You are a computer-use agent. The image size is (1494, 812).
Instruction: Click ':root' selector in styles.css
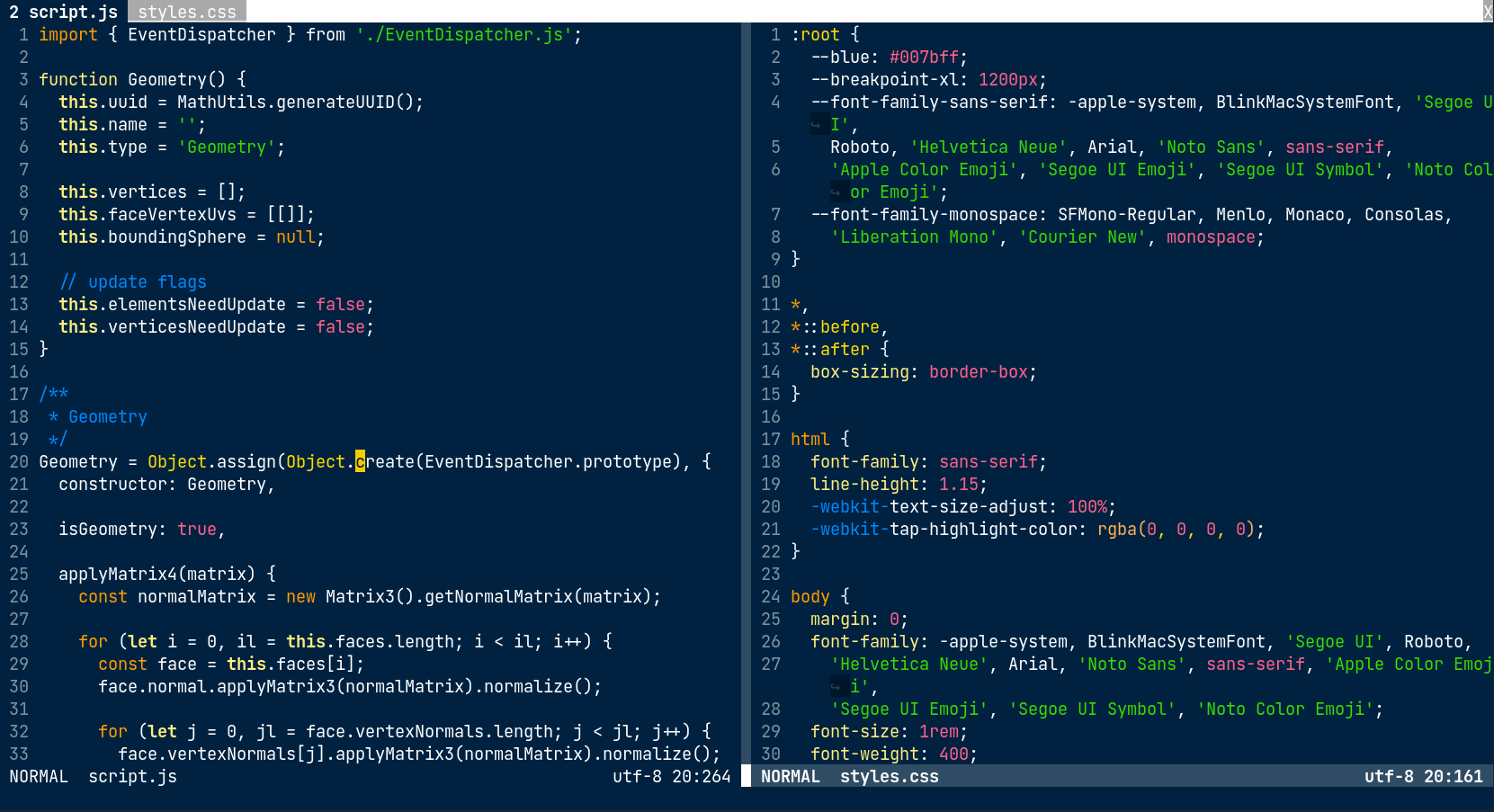[815, 34]
